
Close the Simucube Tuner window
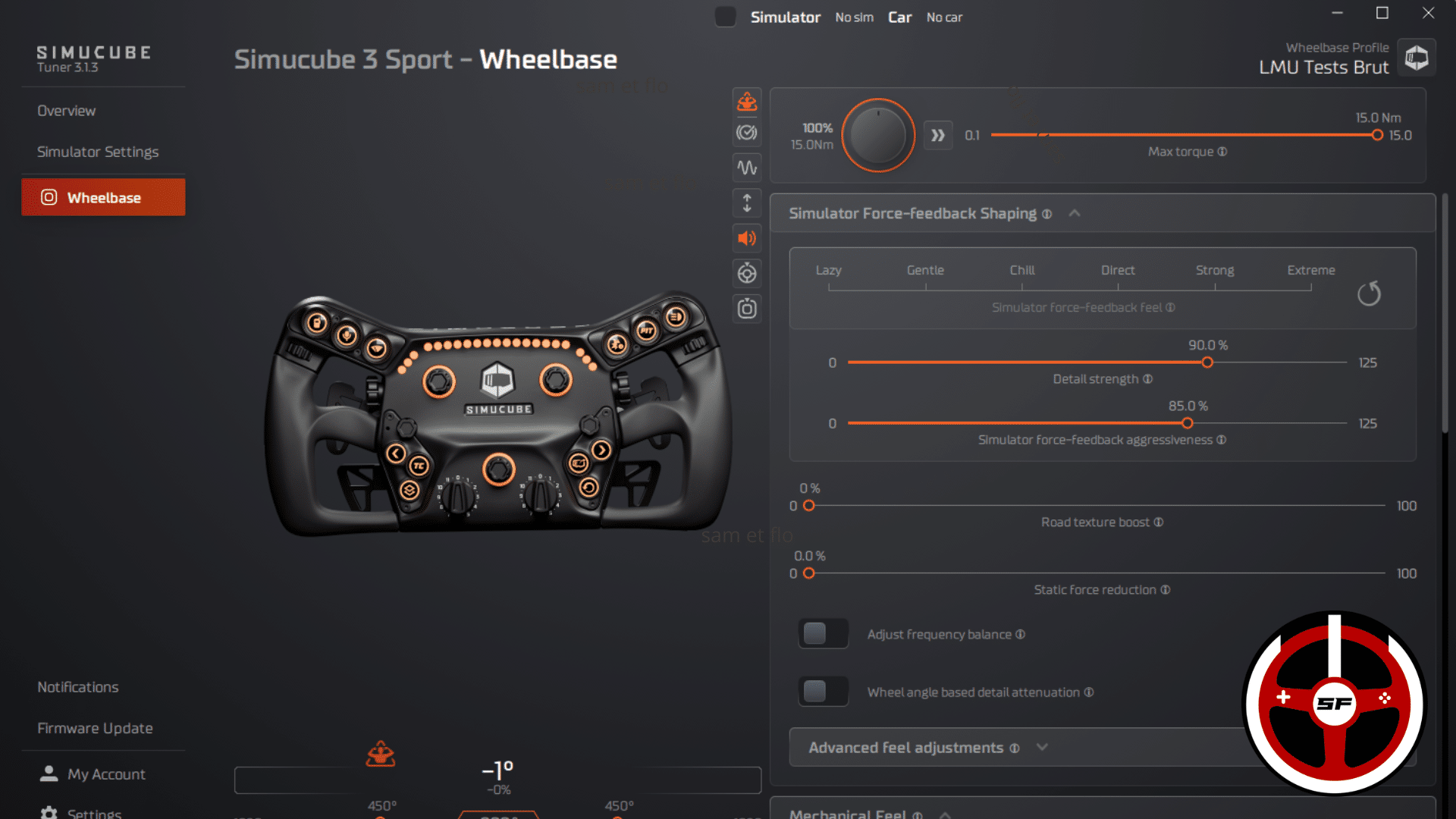1428,13
